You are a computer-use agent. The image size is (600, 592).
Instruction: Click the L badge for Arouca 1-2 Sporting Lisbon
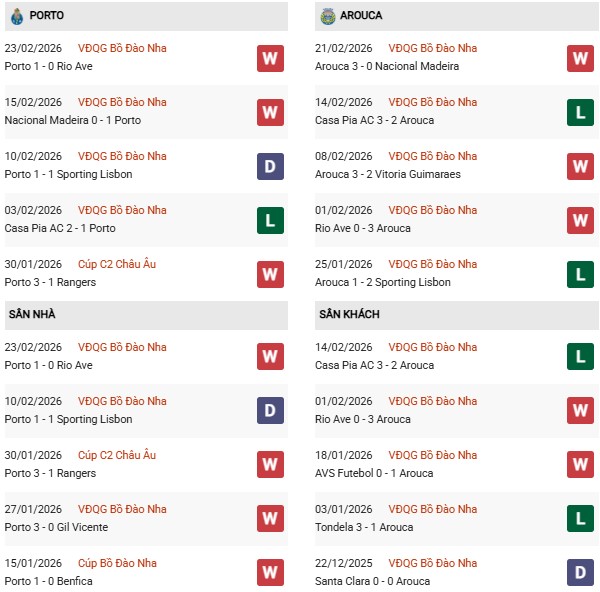pos(581,274)
